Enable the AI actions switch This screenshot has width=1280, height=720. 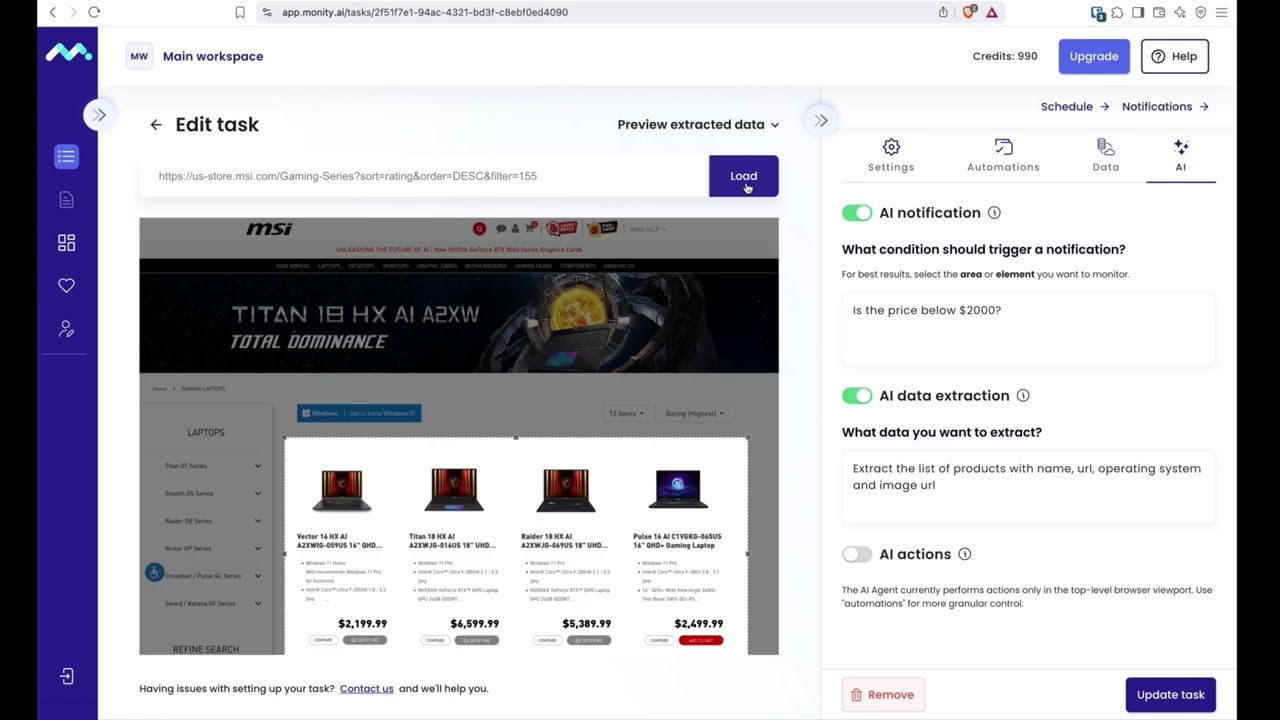tap(857, 554)
